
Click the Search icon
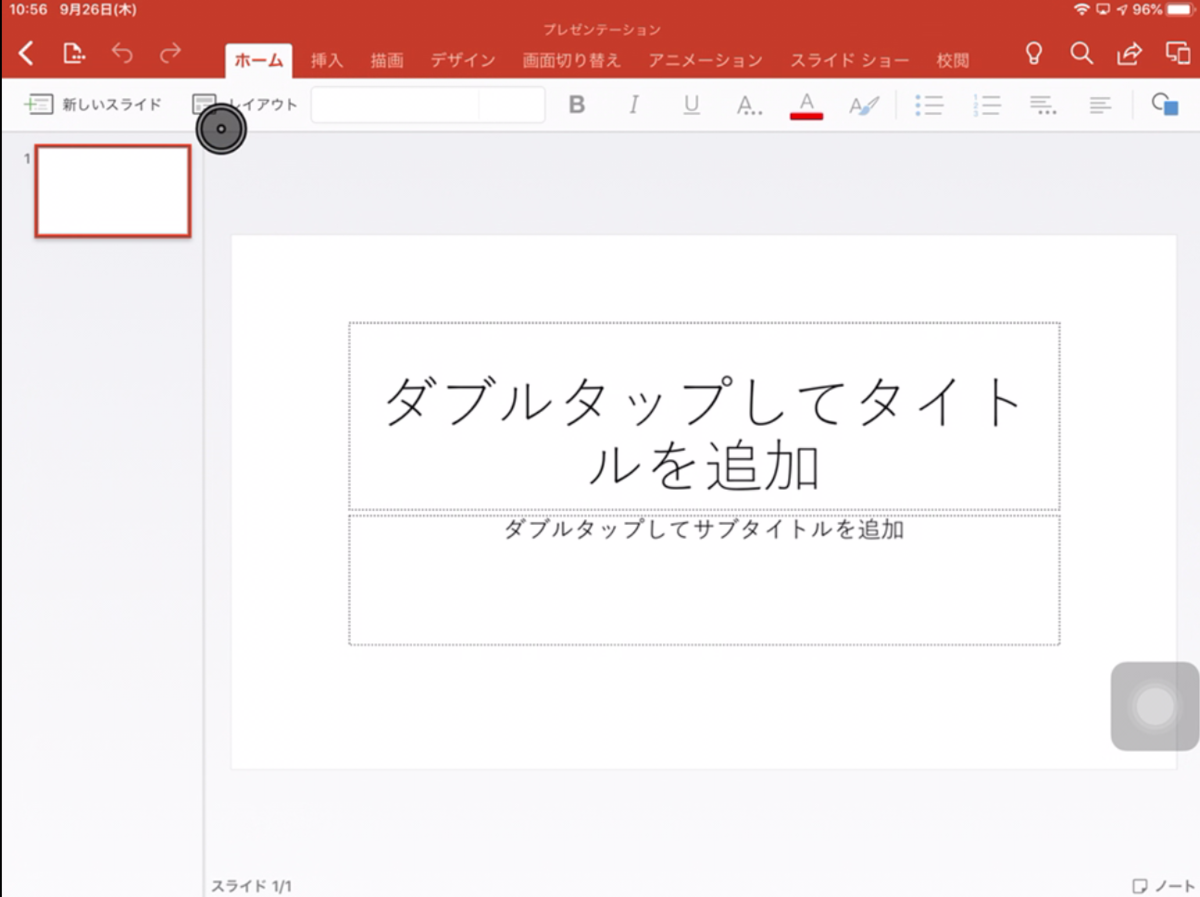[1082, 55]
